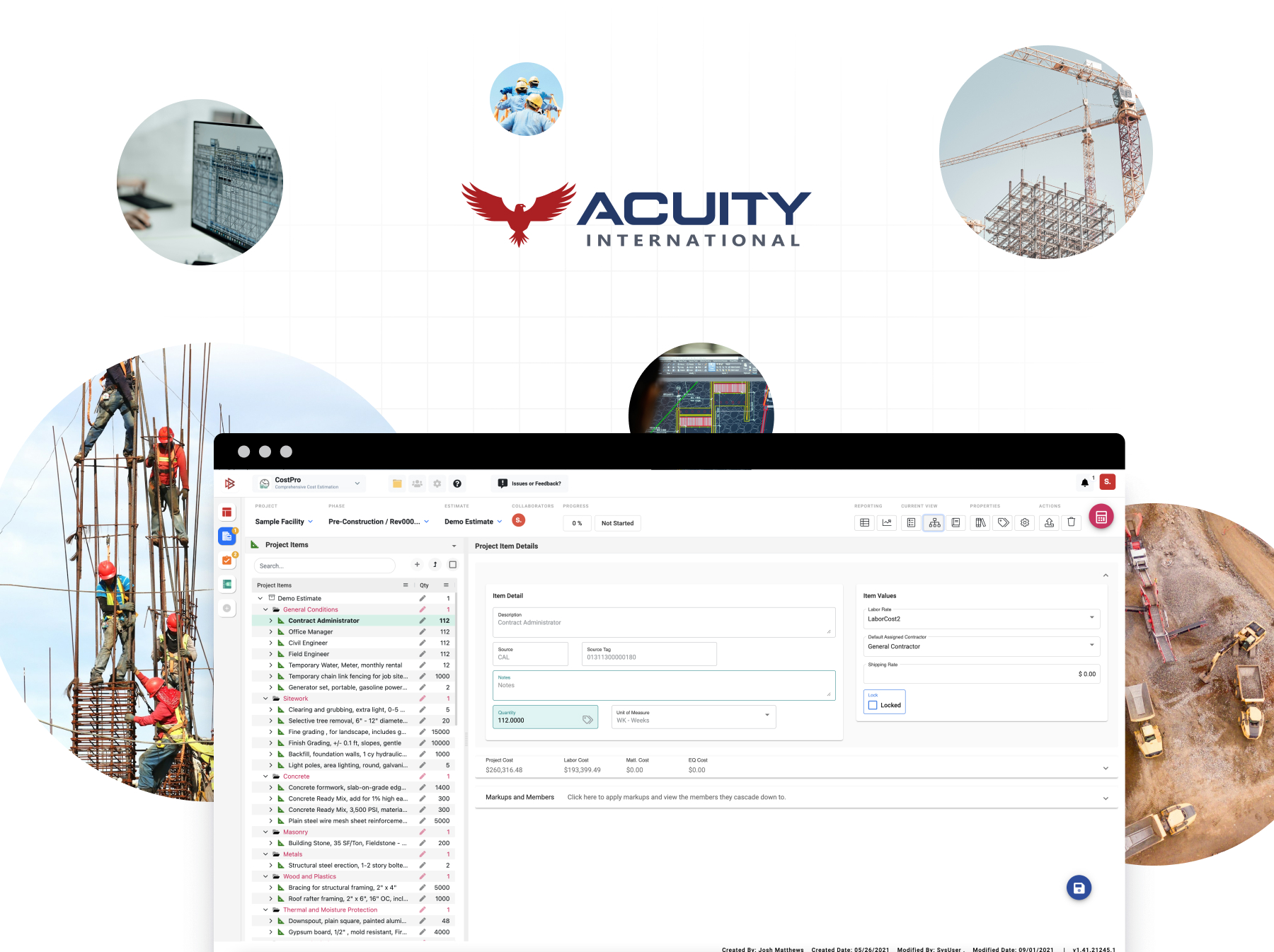Switch to the book view icon
This screenshot has width=1274, height=952.
(955, 522)
